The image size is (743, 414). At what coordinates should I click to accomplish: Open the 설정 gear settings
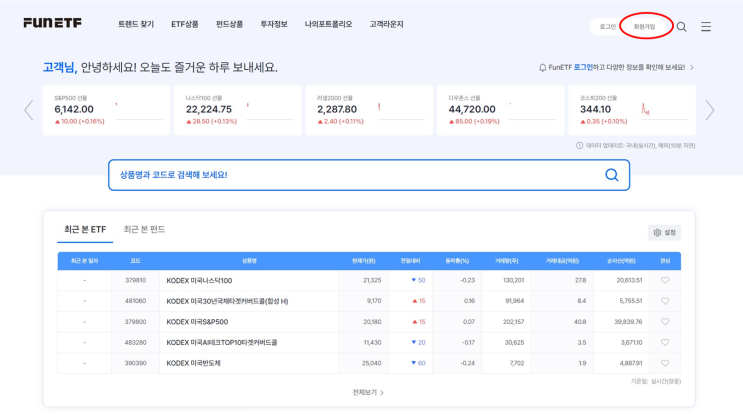click(x=665, y=232)
